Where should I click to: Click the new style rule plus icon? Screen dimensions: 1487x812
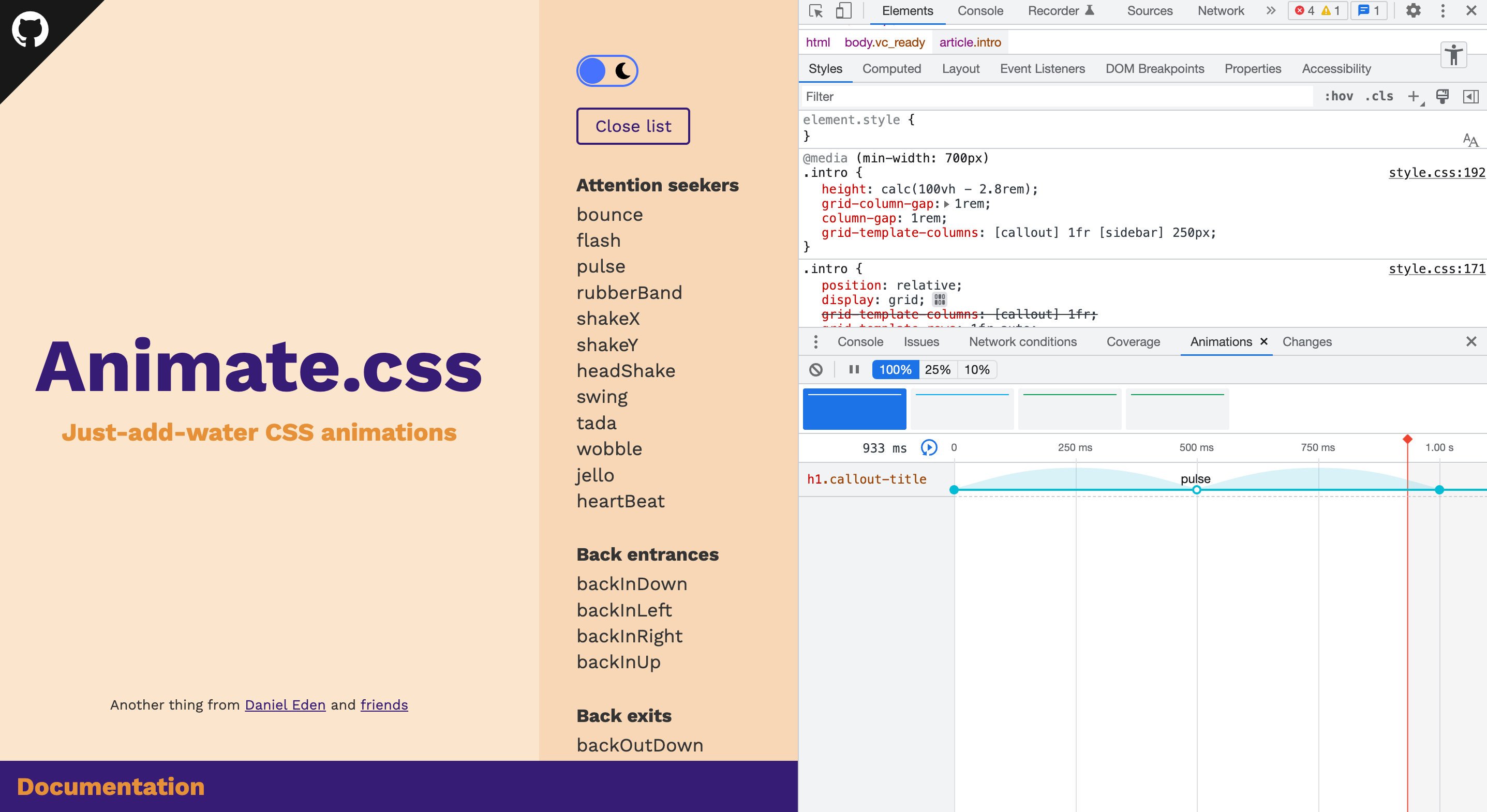pos(1413,96)
